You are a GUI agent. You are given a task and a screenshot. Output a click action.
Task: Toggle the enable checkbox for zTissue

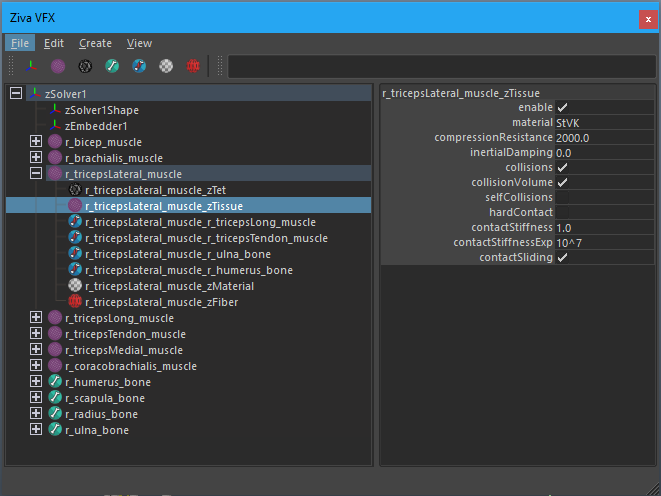click(x=562, y=108)
